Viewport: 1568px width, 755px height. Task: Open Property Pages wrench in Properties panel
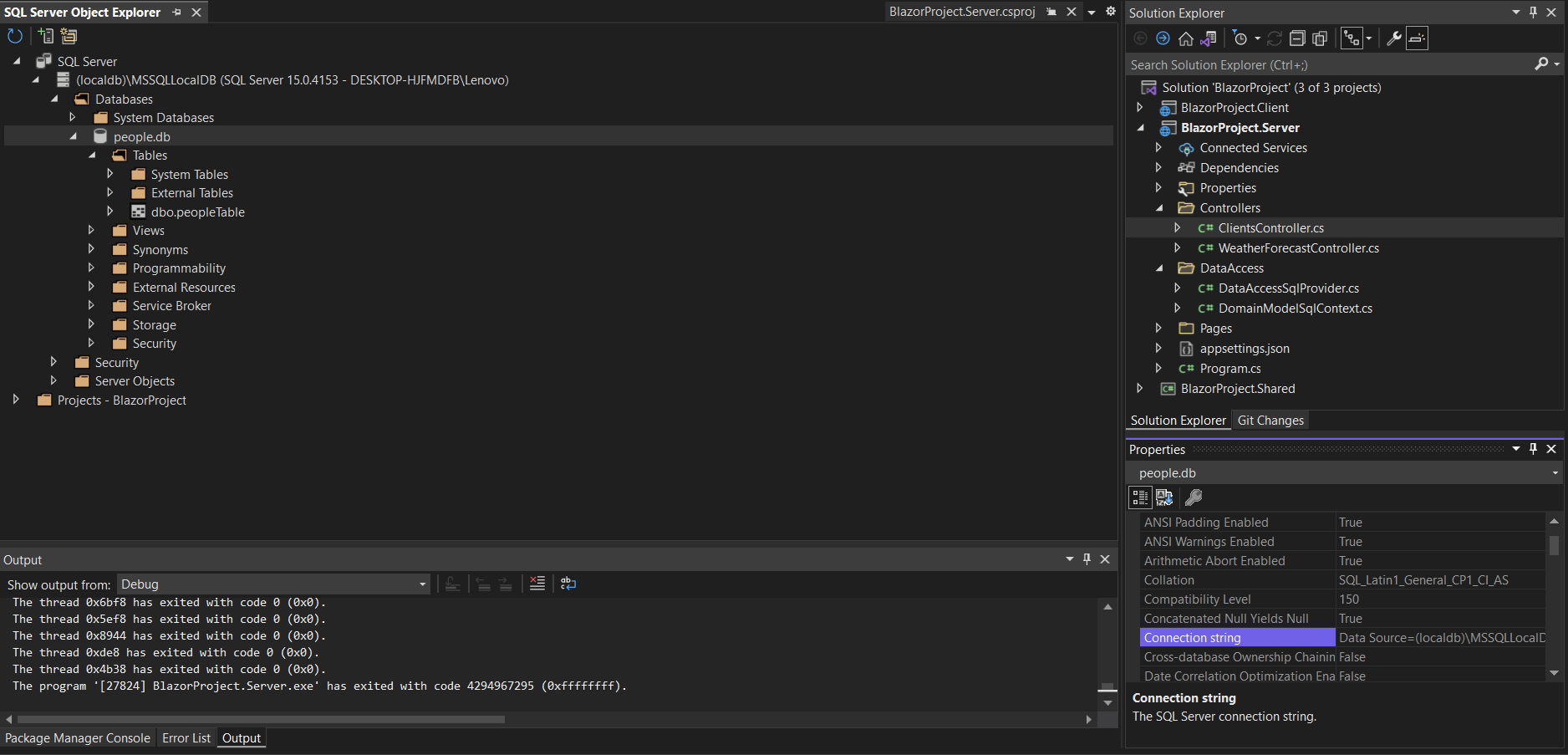(1194, 497)
